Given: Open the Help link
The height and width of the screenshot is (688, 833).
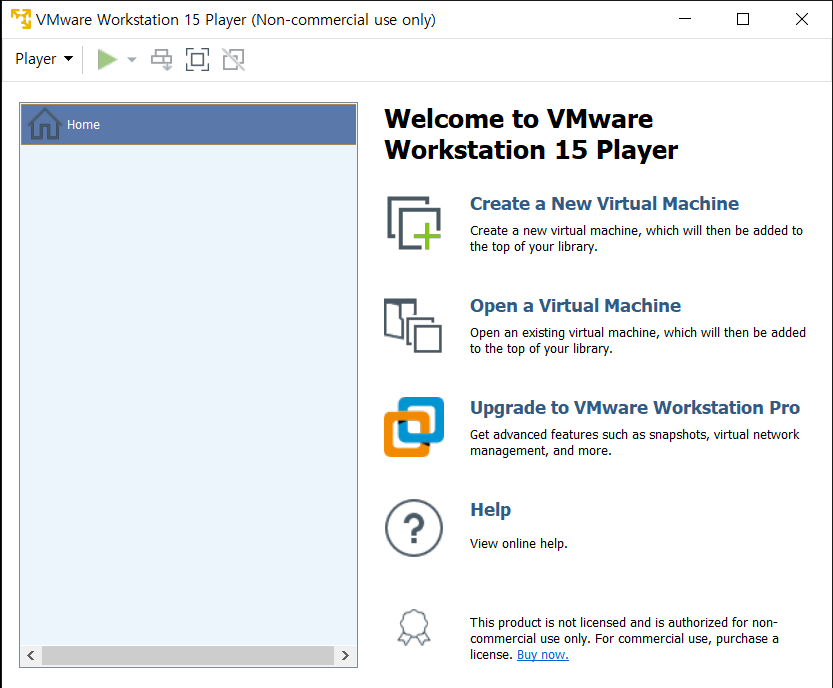Looking at the screenshot, I should point(490,509).
